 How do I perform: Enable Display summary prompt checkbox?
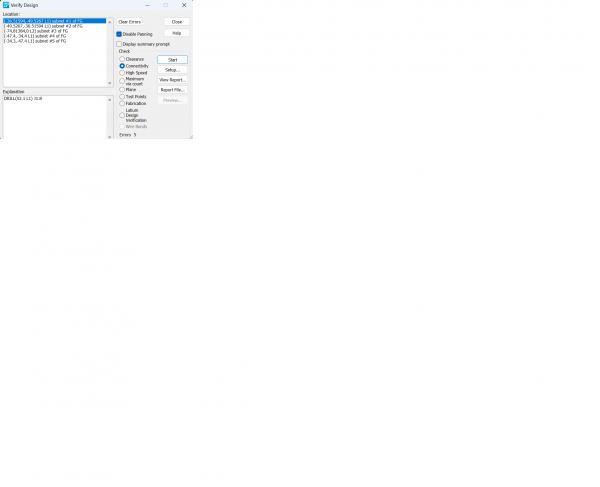click(119, 44)
